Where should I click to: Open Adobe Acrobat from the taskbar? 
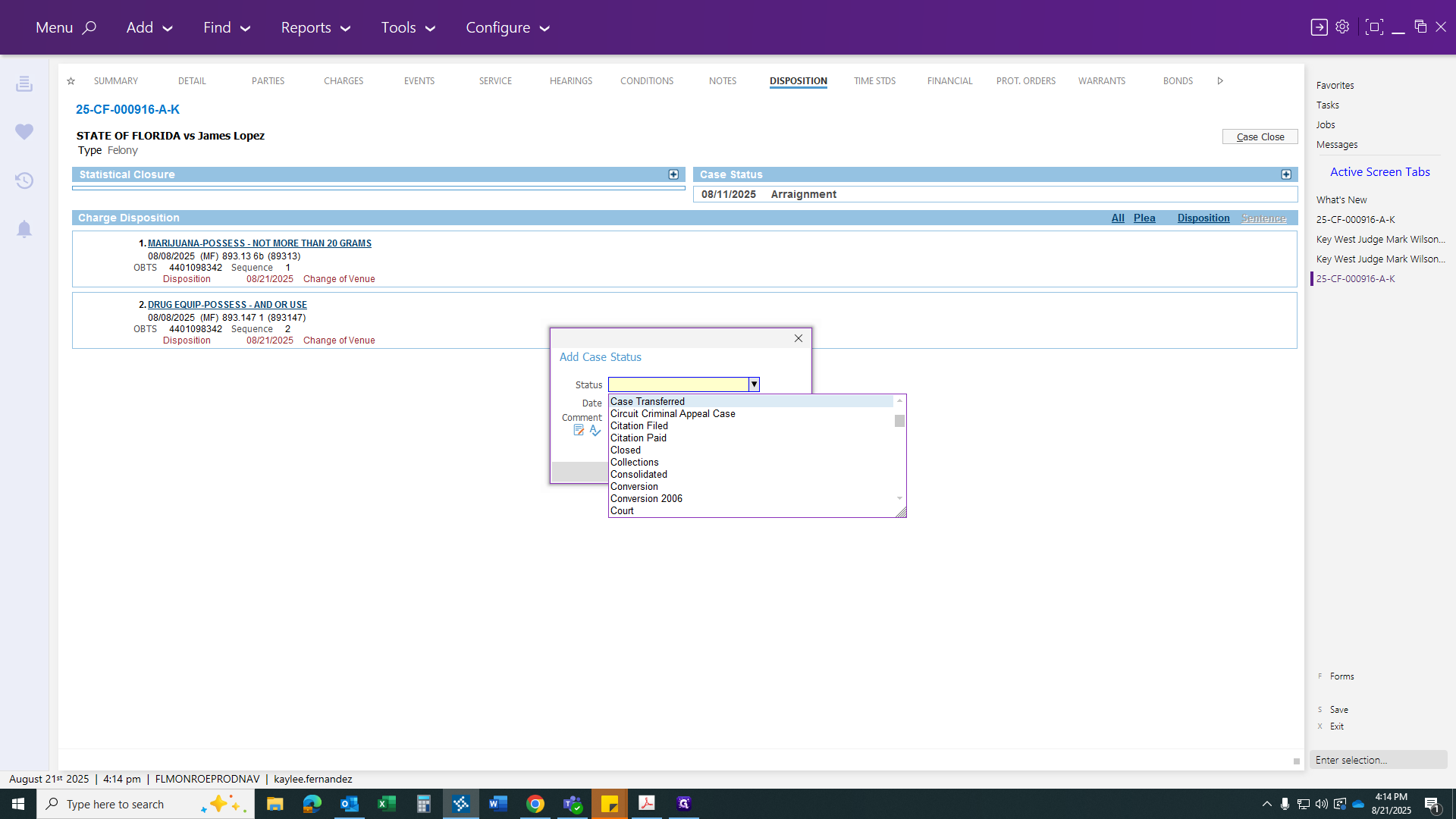tap(647, 804)
